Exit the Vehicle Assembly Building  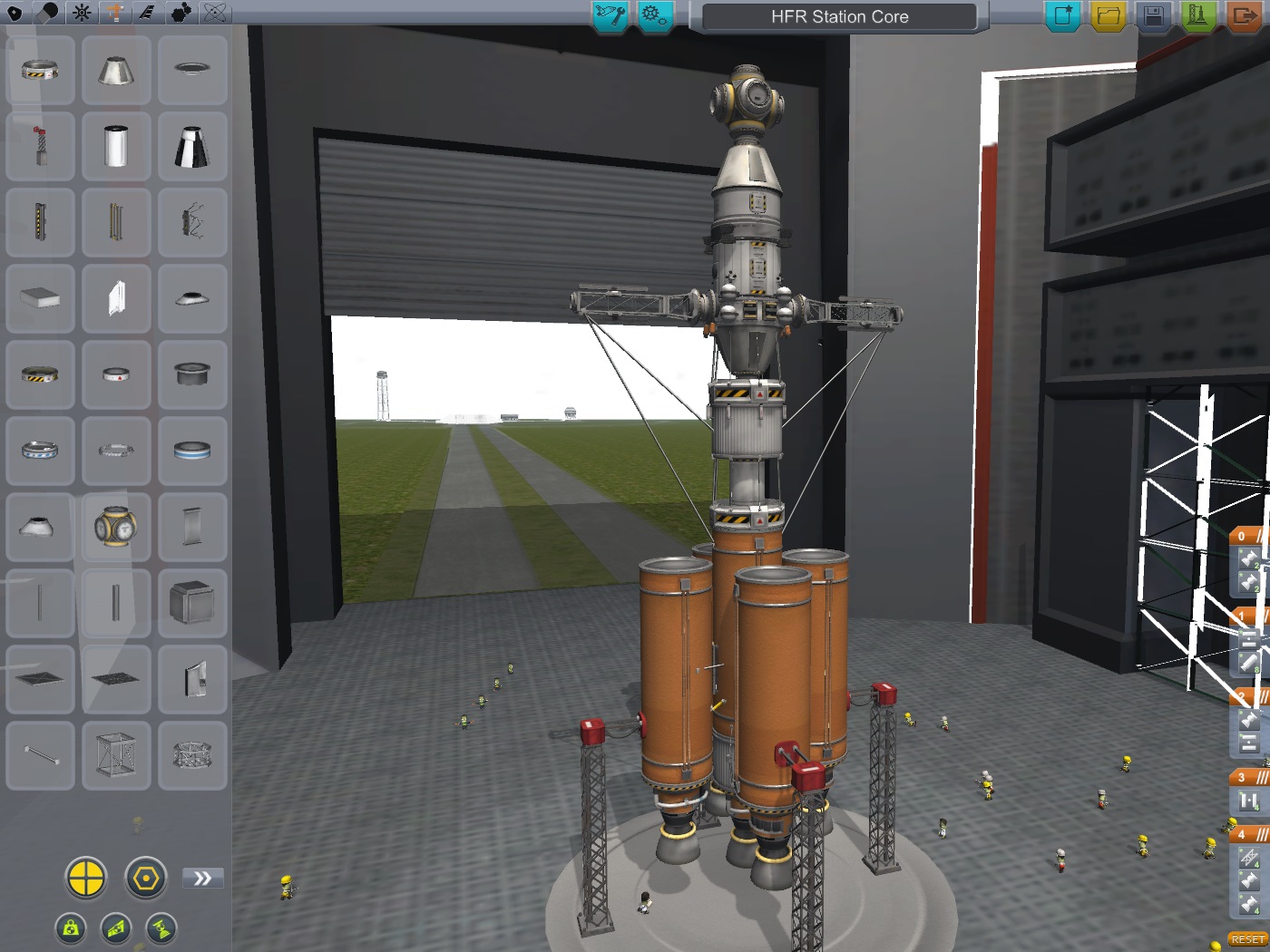[x=1243, y=15]
